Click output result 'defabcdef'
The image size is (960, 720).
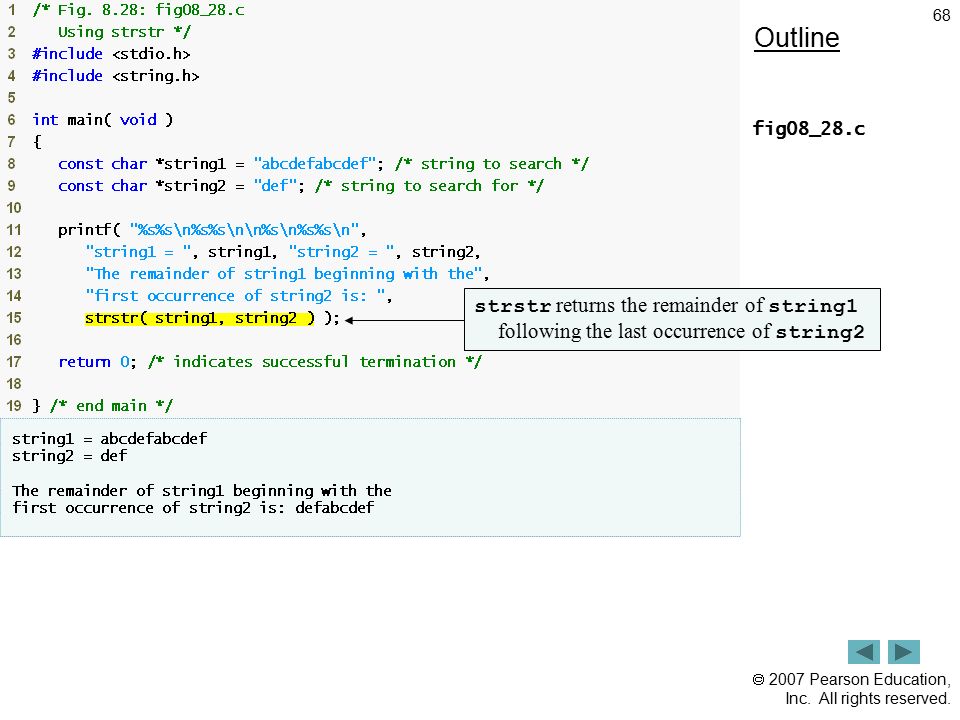[x=334, y=508]
